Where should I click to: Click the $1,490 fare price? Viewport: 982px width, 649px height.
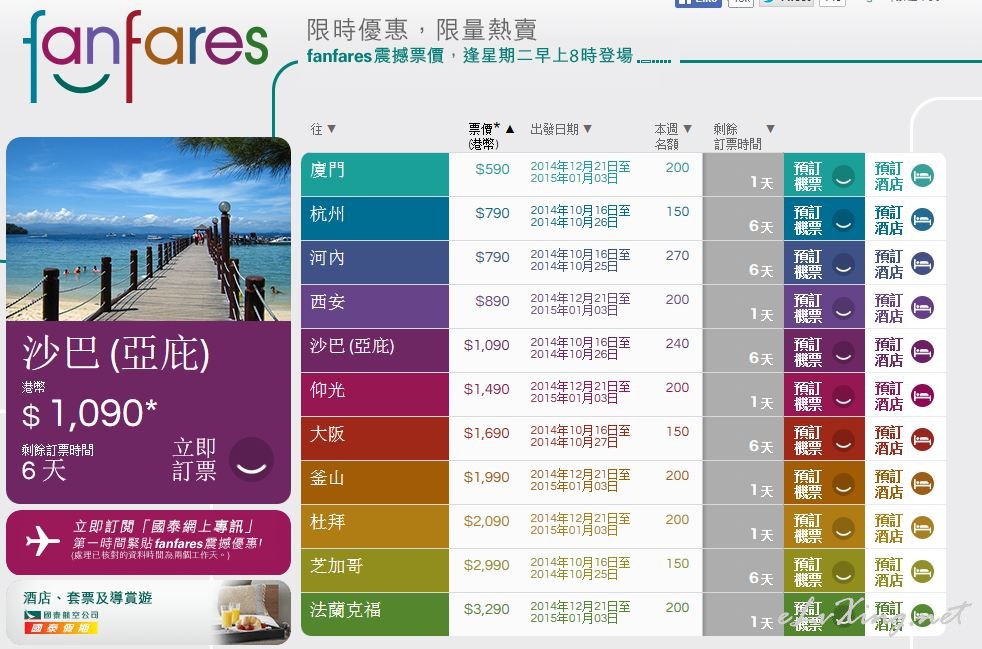(x=487, y=389)
